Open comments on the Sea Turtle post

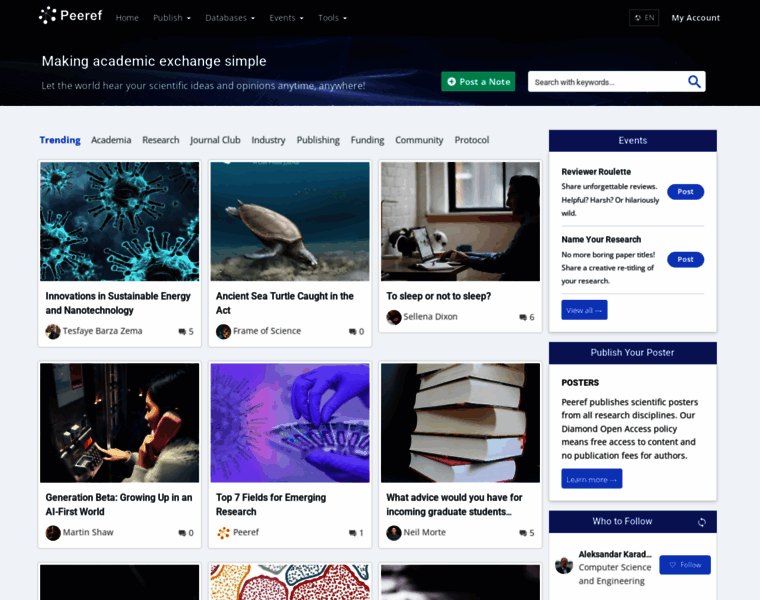pyautogui.click(x=352, y=332)
